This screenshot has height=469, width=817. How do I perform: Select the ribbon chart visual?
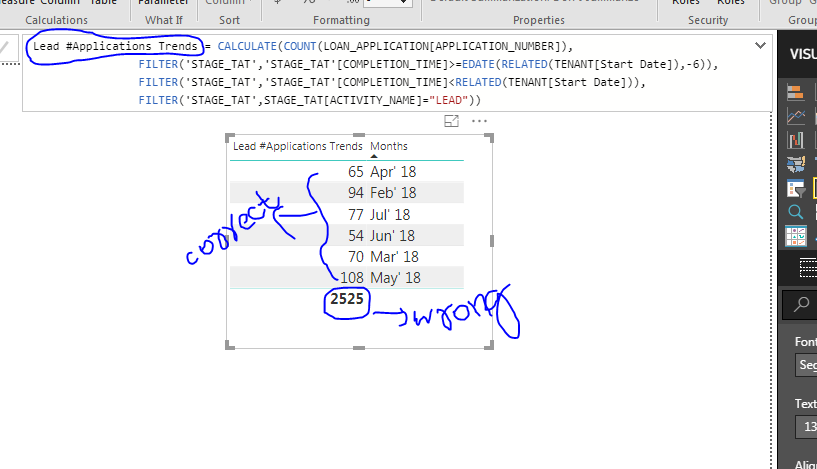pos(796,140)
